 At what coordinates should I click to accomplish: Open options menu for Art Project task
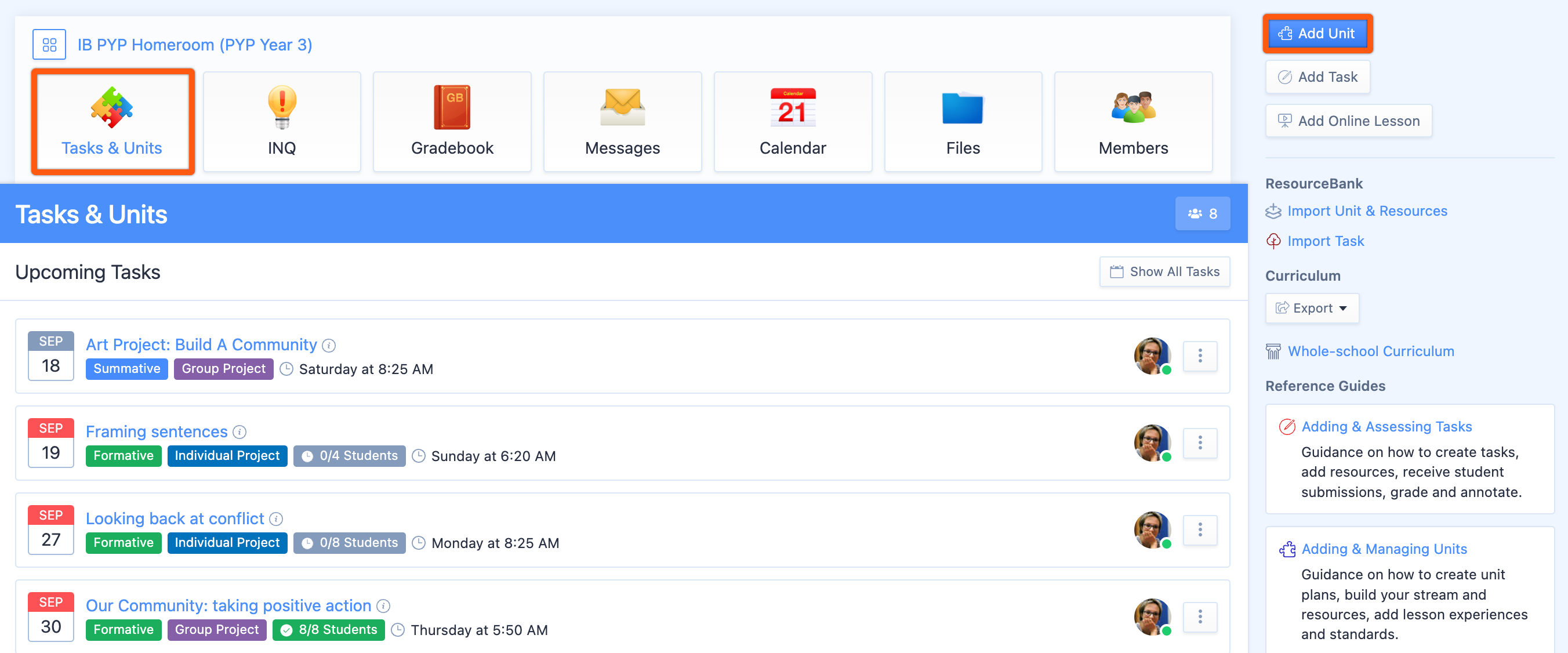1200,356
